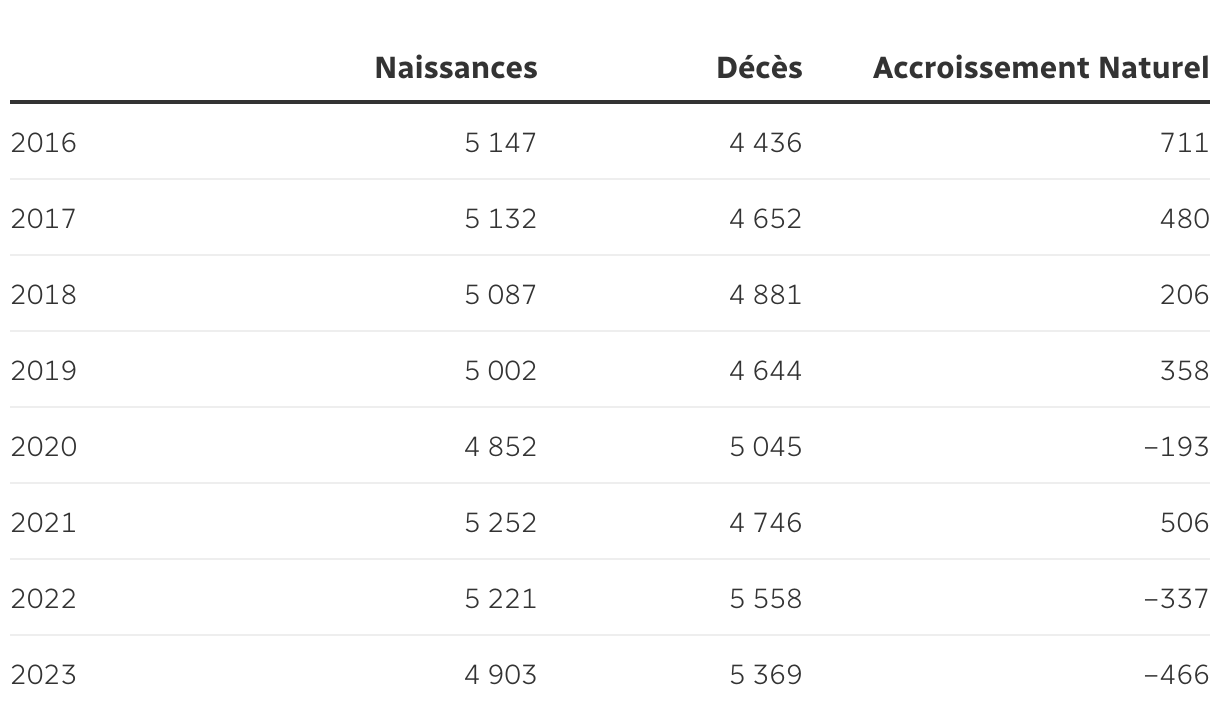This screenshot has height=720, width=1220.
Task: Click the Naissances column header
Action: point(455,68)
